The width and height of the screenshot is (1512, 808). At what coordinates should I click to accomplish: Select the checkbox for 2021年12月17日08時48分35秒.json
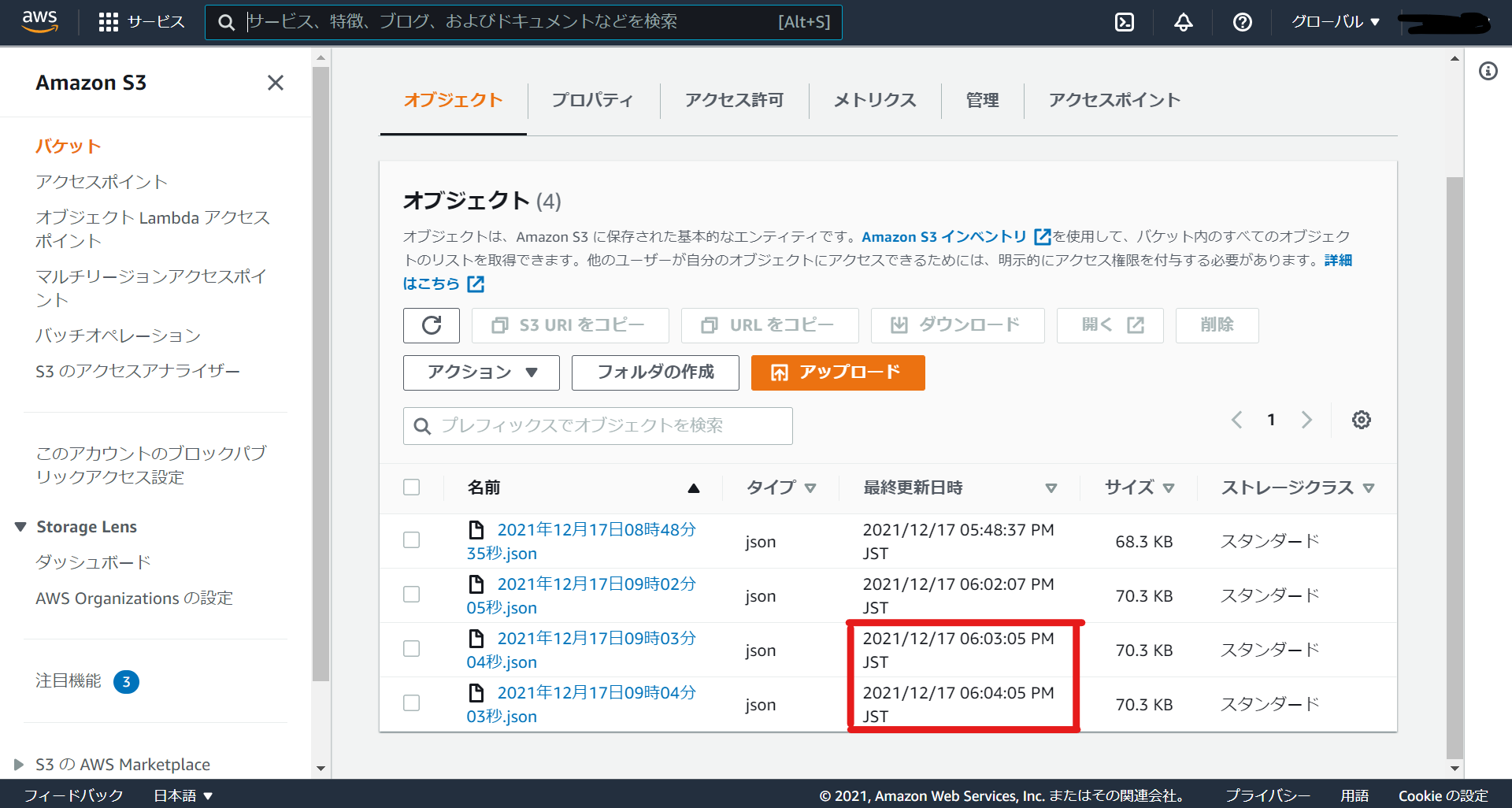tap(411, 541)
